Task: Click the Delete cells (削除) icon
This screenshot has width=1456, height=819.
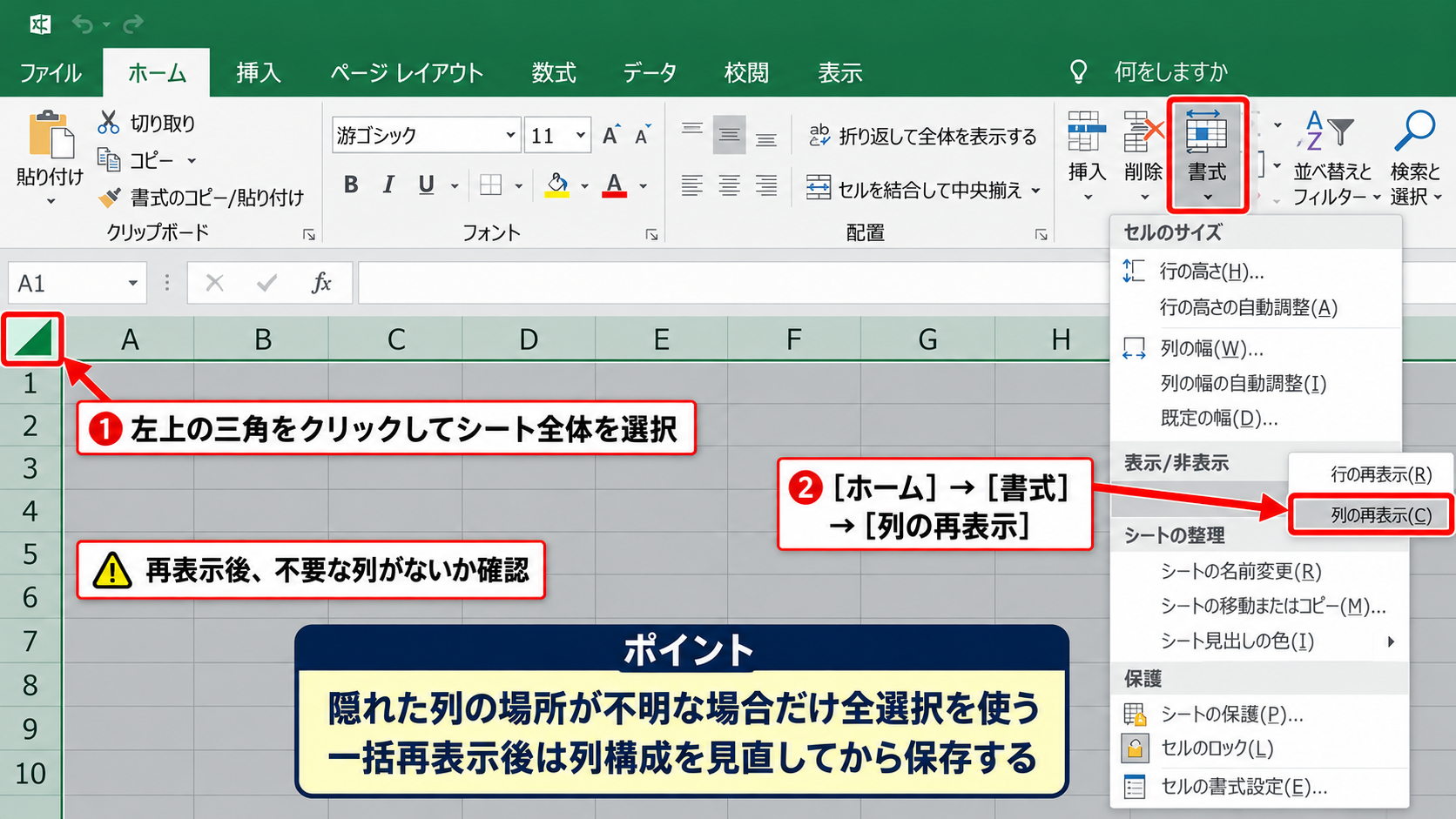Action: click(x=1143, y=132)
